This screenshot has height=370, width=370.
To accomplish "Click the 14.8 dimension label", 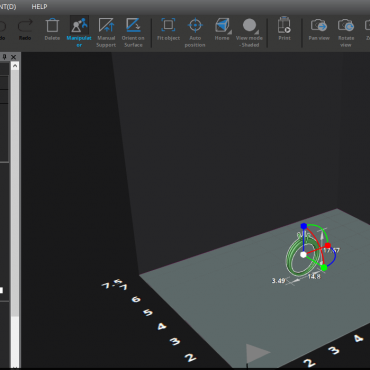I will (x=314, y=276).
